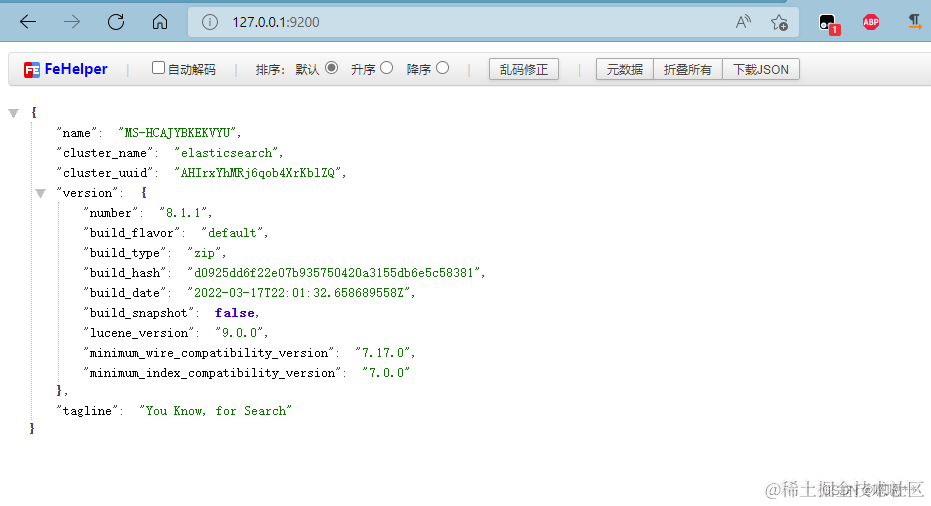Click the index compatibility value "7.0.0"
The height and width of the screenshot is (506, 931).
point(386,373)
